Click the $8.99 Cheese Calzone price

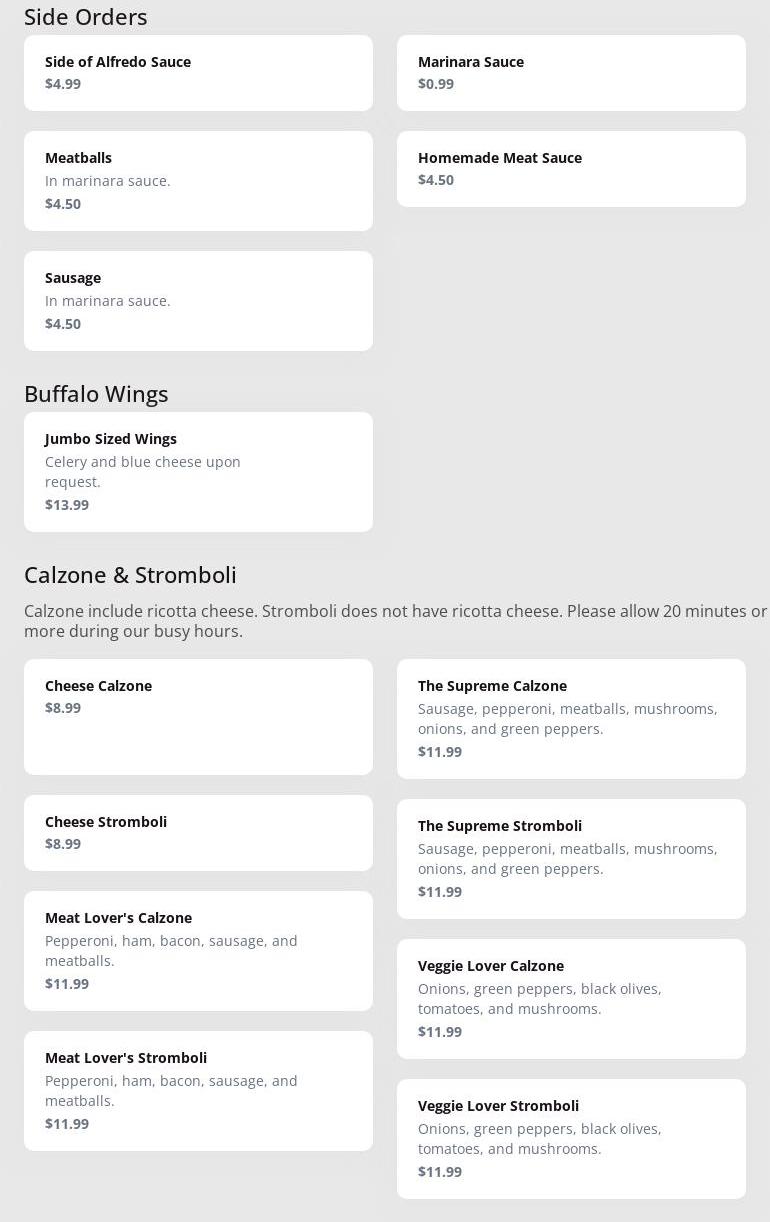[x=63, y=708]
